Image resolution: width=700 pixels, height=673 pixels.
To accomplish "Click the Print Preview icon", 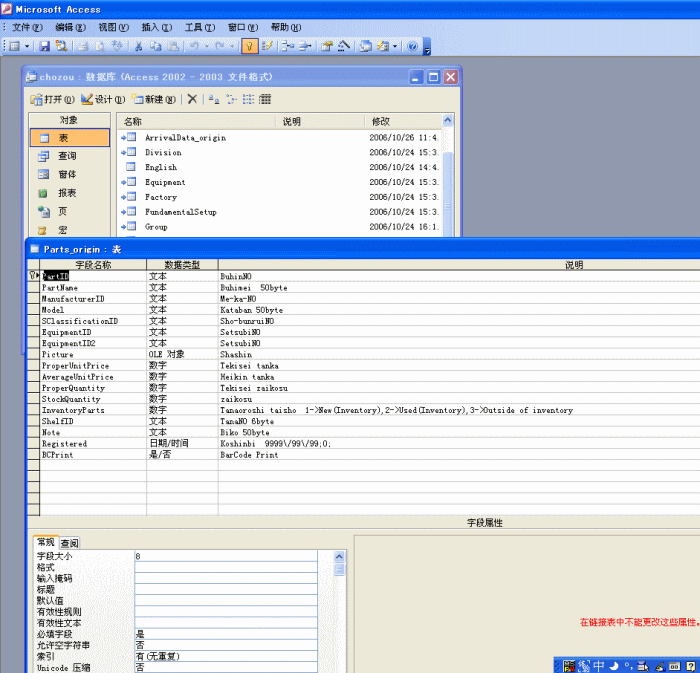I will 100,46.
